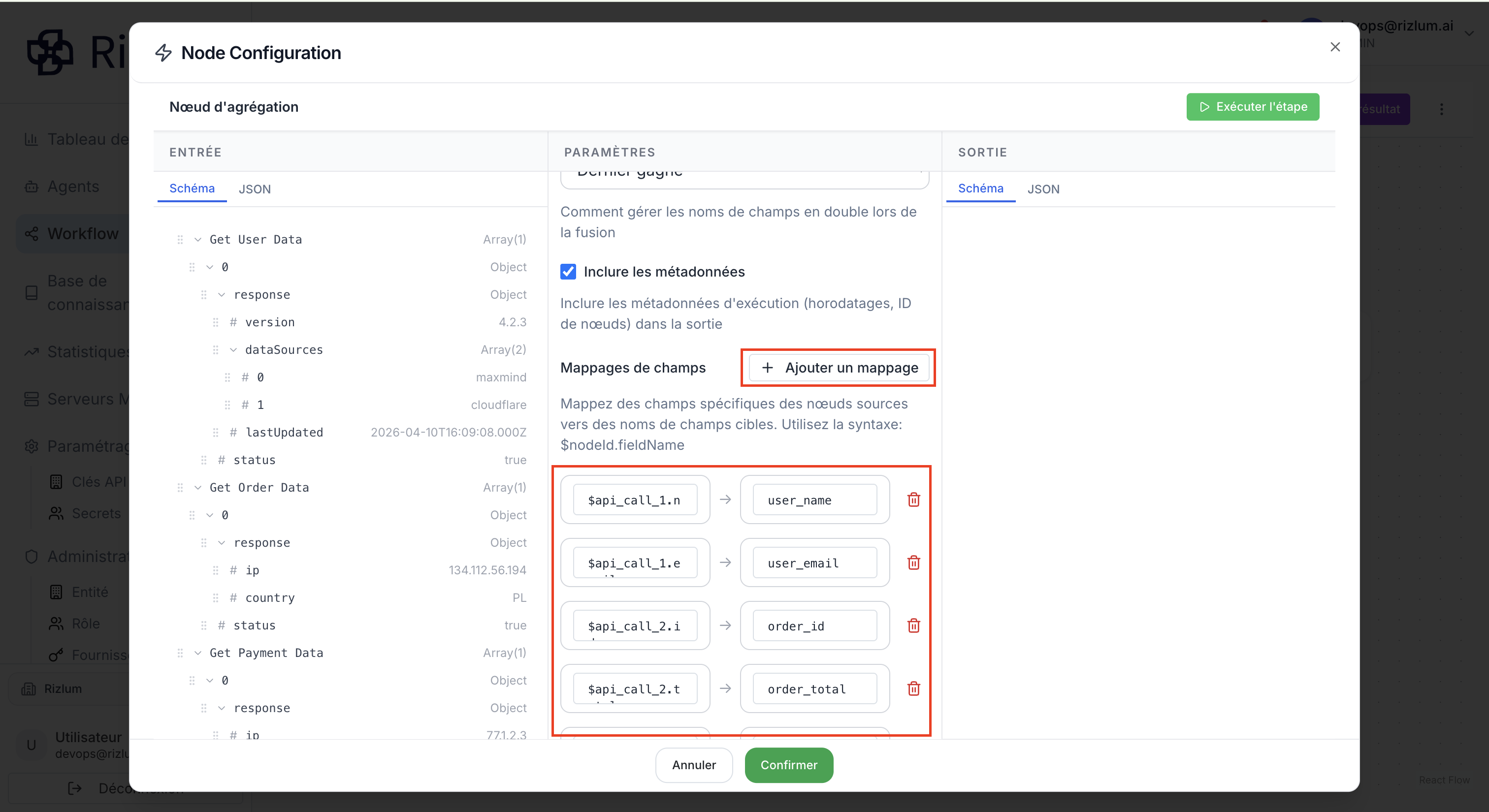Collapse item 0 under Get Payment Data
This screenshot has height=812, width=1489.
[209, 680]
